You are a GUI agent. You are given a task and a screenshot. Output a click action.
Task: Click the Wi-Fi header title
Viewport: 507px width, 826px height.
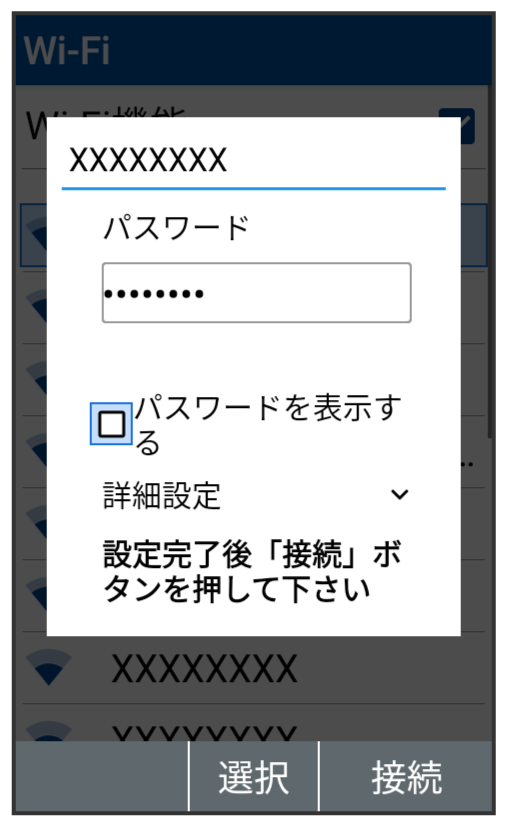point(67,51)
